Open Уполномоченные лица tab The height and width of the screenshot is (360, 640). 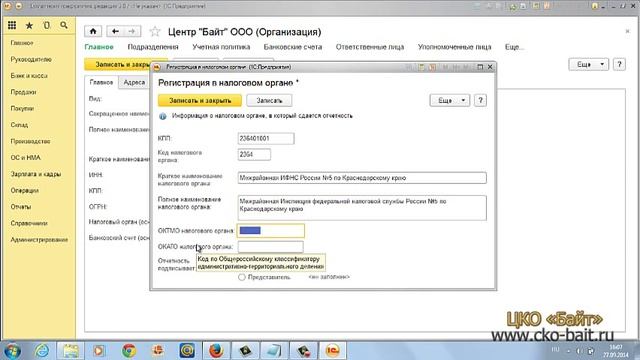click(454, 47)
